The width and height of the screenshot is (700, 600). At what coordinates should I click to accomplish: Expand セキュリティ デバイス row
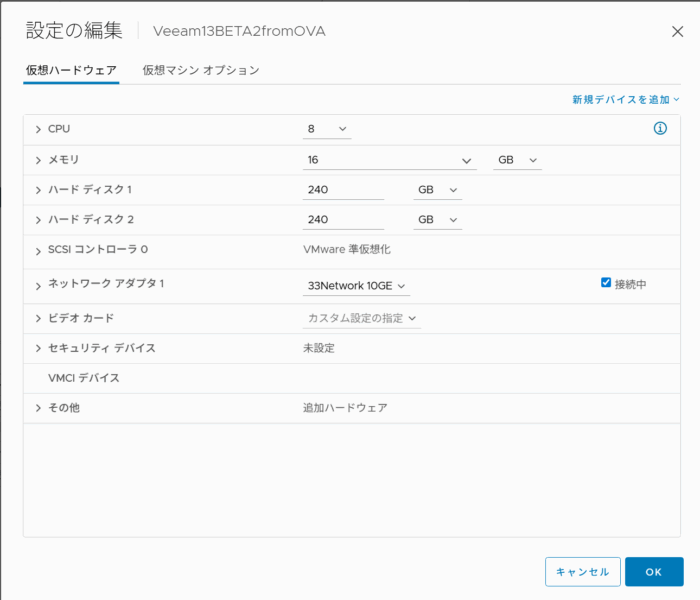(38, 348)
